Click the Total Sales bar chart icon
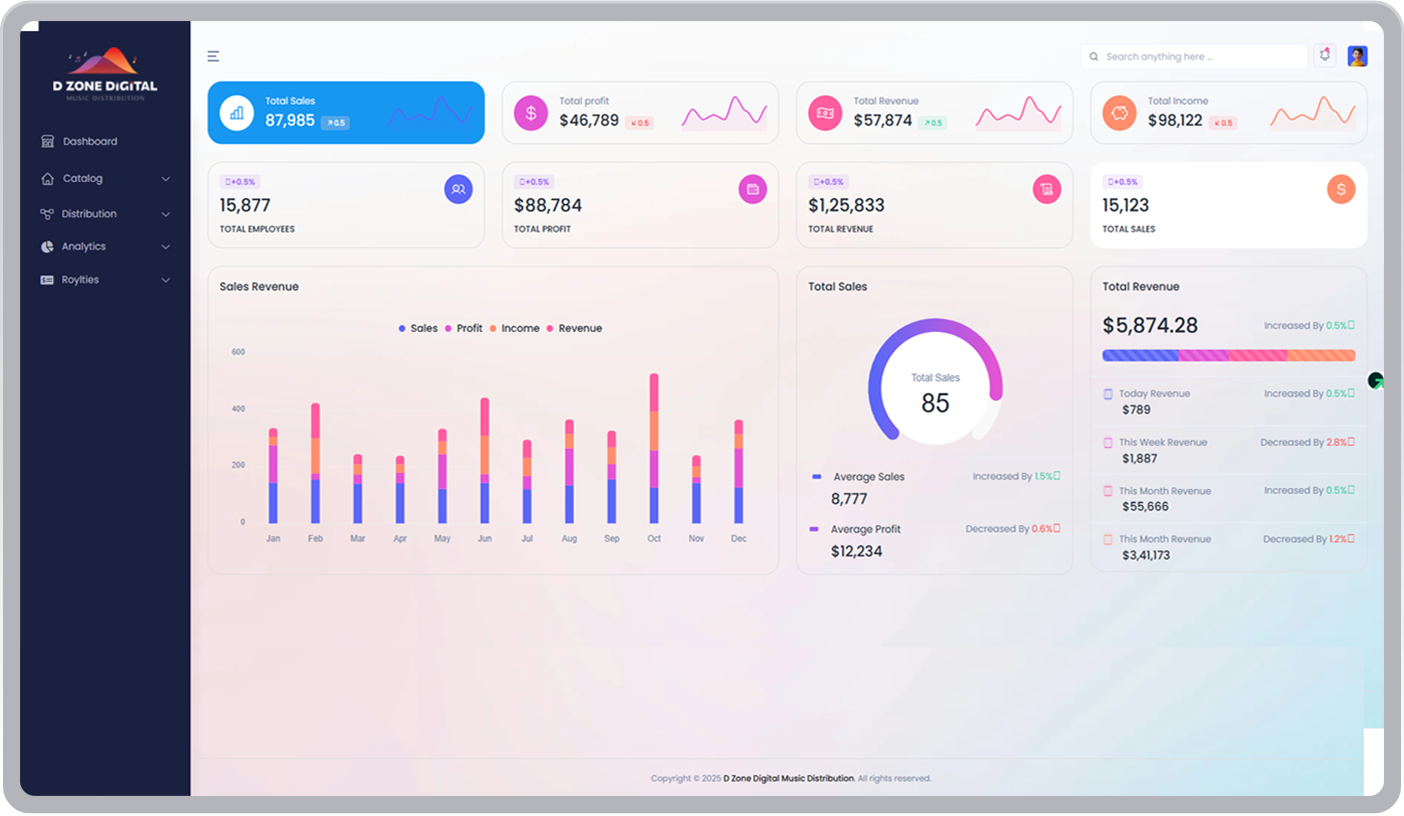Screen dimensions: 1404x816 point(237,113)
